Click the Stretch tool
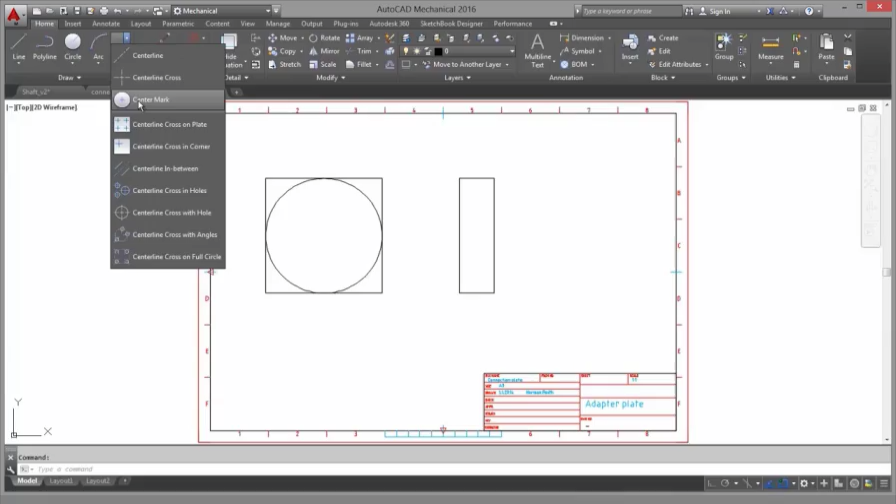 284,65
